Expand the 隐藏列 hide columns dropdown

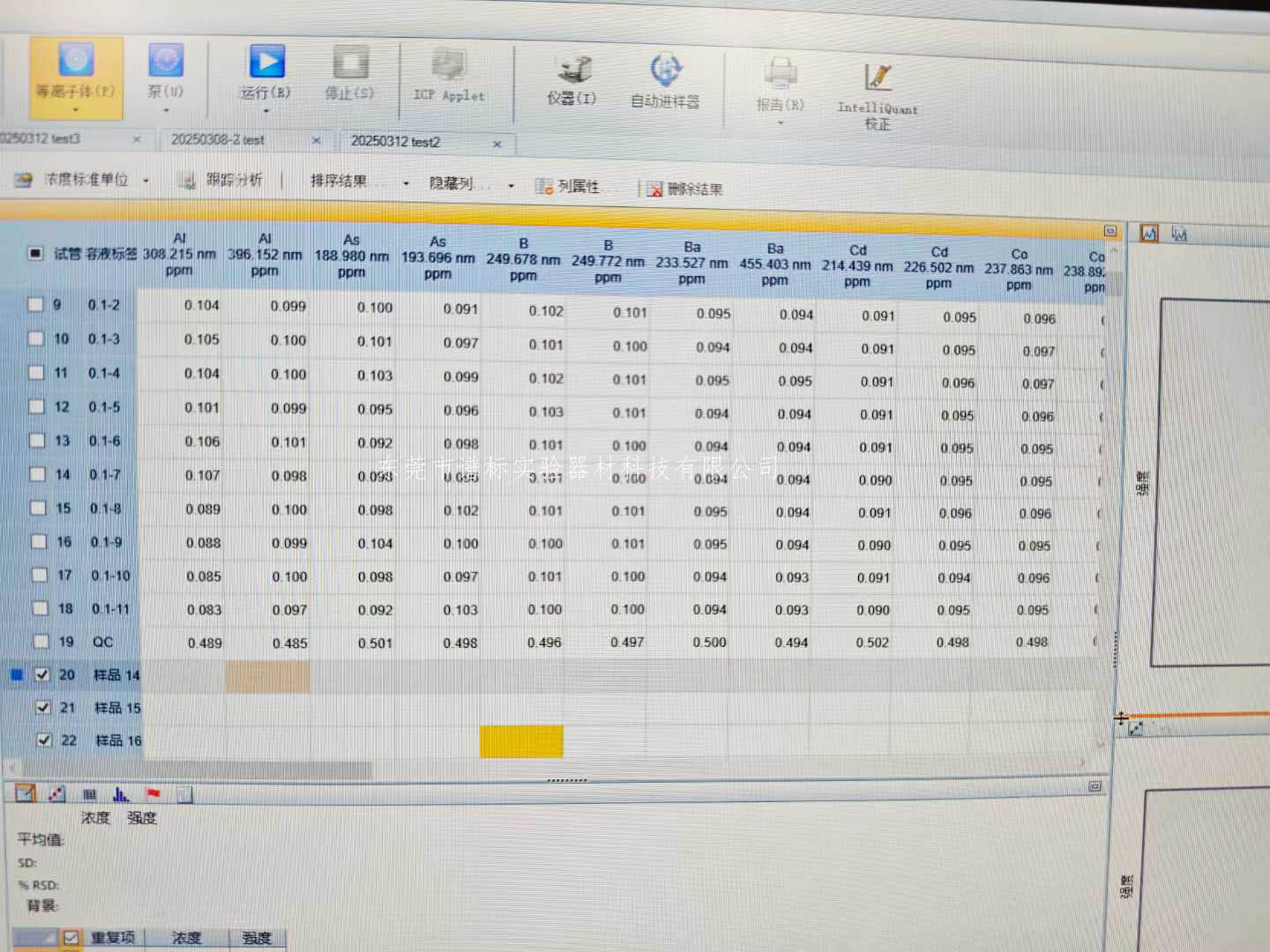pos(511,185)
